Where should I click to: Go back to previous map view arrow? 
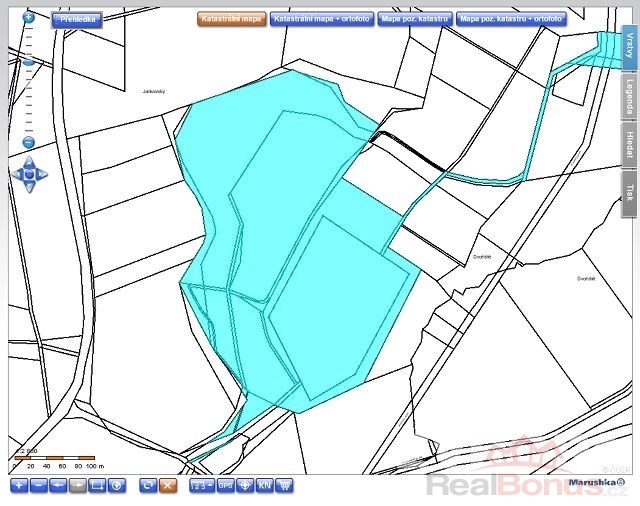(58, 485)
